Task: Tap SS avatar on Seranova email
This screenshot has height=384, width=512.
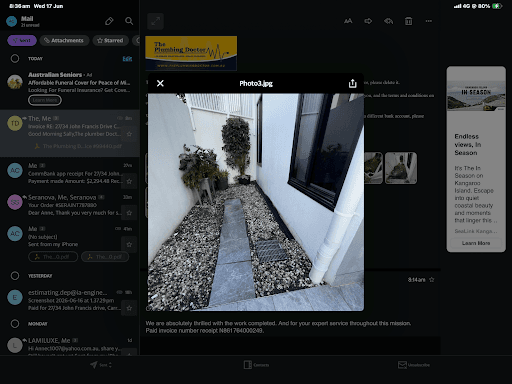Action: coord(15,202)
